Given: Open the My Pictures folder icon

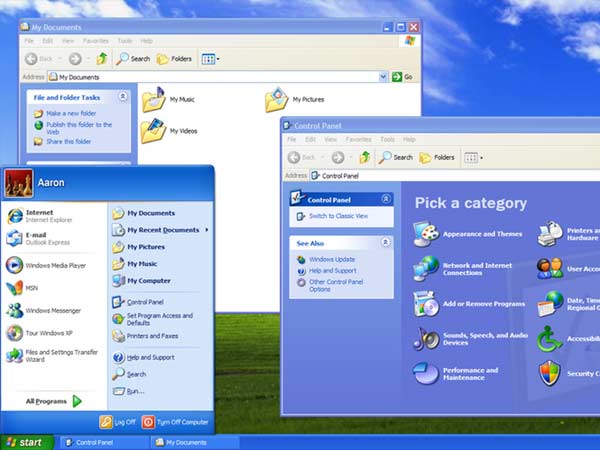Looking at the screenshot, I should tap(276, 99).
